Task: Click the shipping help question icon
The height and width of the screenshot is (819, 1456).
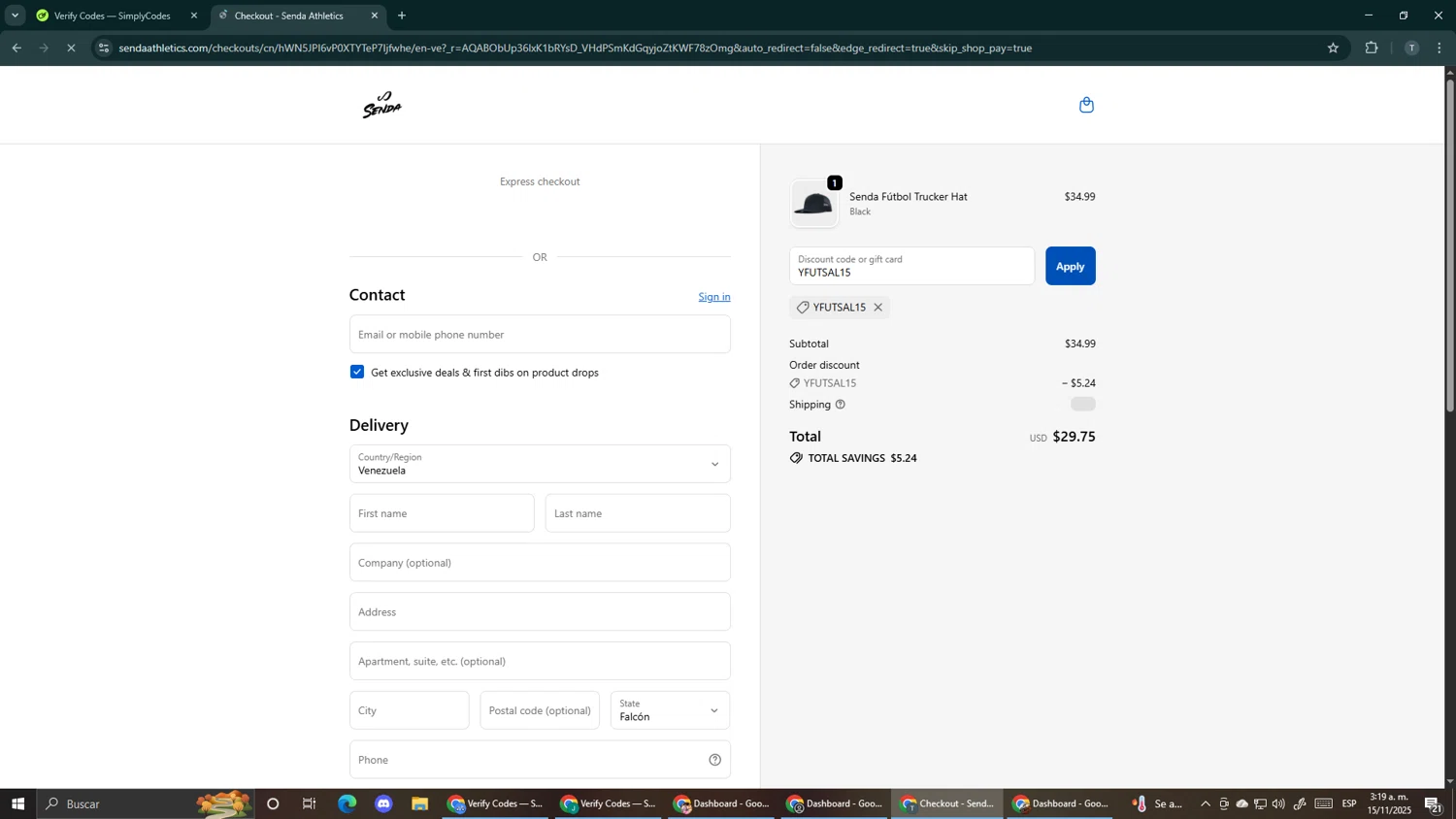Action: click(841, 405)
